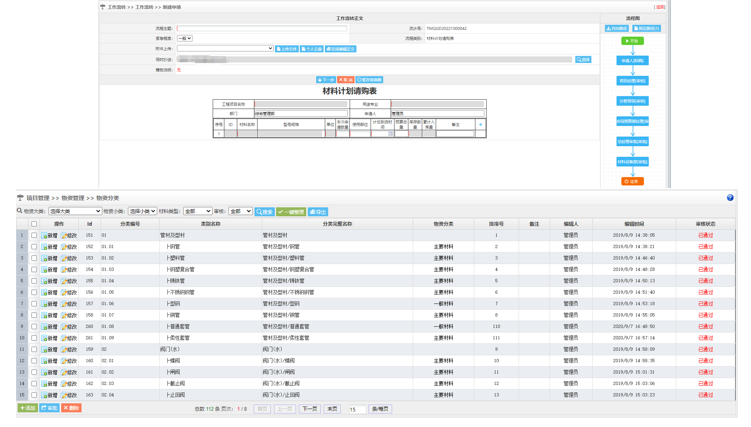Click the blue 搜索 search button
The image size is (751, 427).
pyautogui.click(x=265, y=212)
